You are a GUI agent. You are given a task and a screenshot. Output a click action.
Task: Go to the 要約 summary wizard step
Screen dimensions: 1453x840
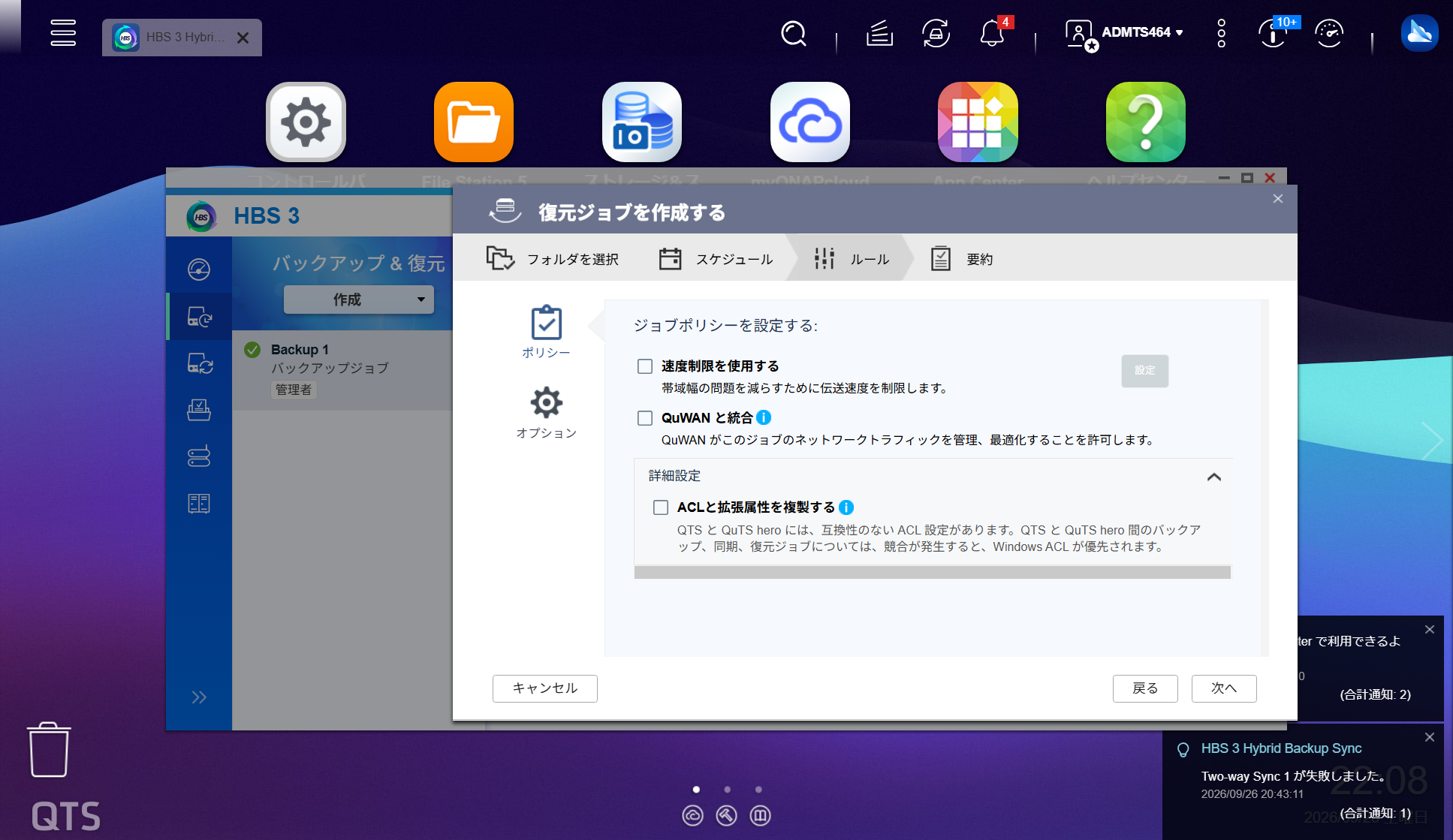tap(962, 259)
